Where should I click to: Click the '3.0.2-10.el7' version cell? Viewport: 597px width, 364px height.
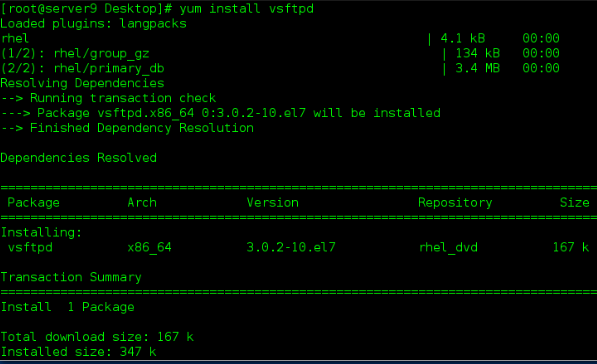[291, 247]
